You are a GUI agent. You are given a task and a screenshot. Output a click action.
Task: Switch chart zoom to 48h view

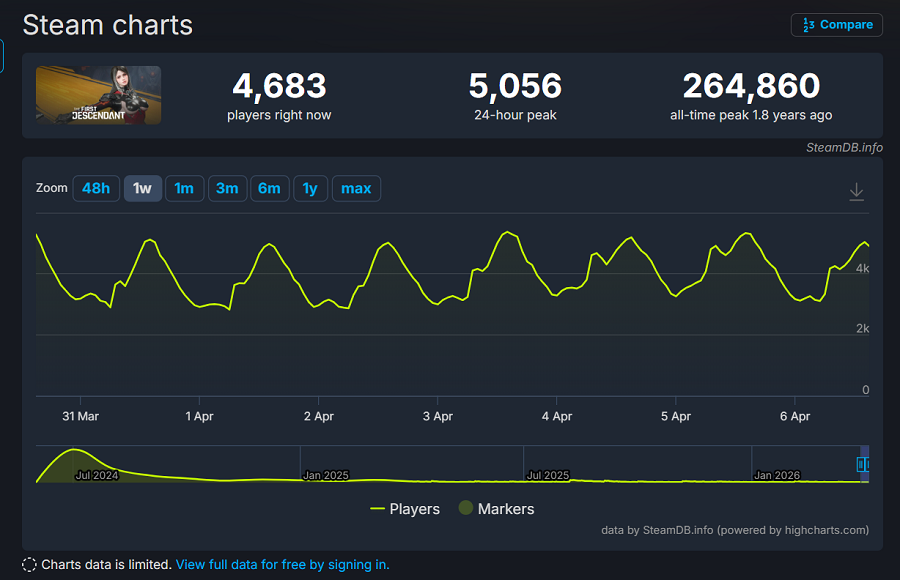click(96, 188)
